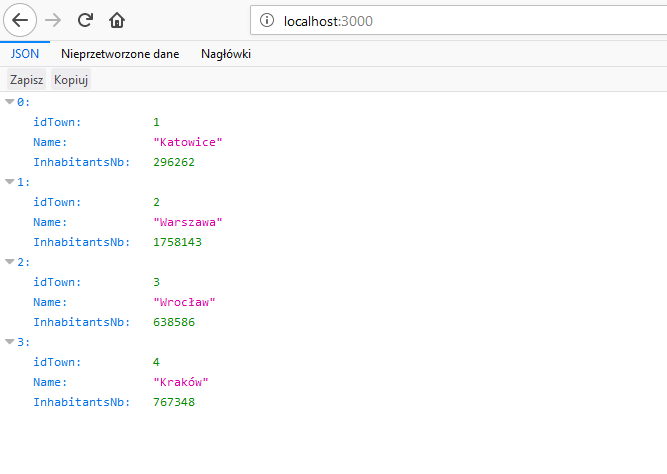Select the "Katowice" value
The height and width of the screenshot is (474, 667).
188,142
